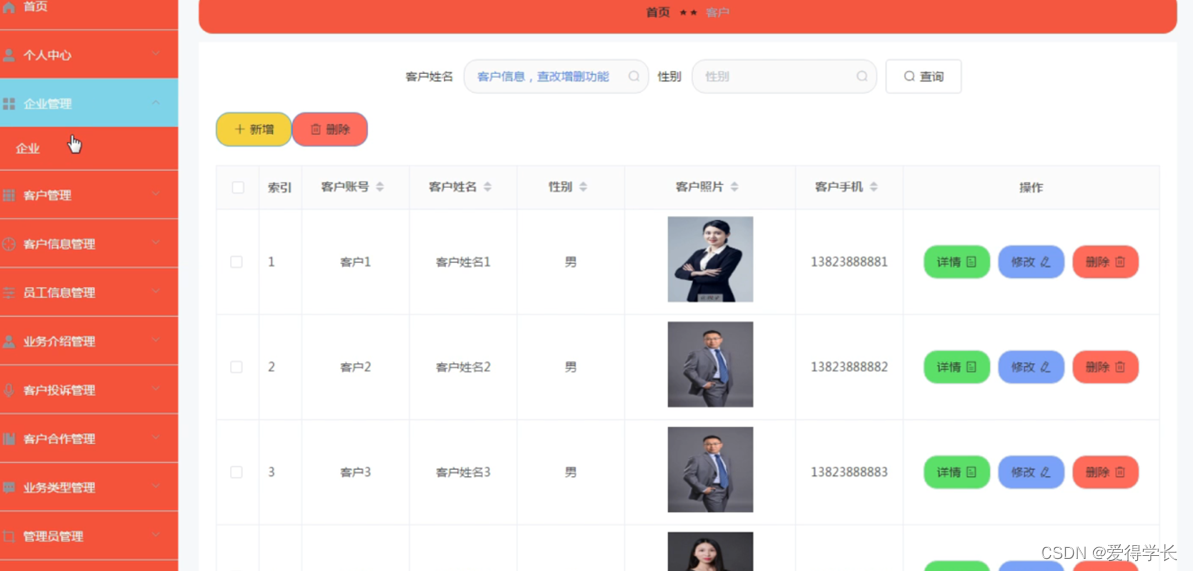
Task: Click 修改 for 客户3
Action: click(1031, 472)
